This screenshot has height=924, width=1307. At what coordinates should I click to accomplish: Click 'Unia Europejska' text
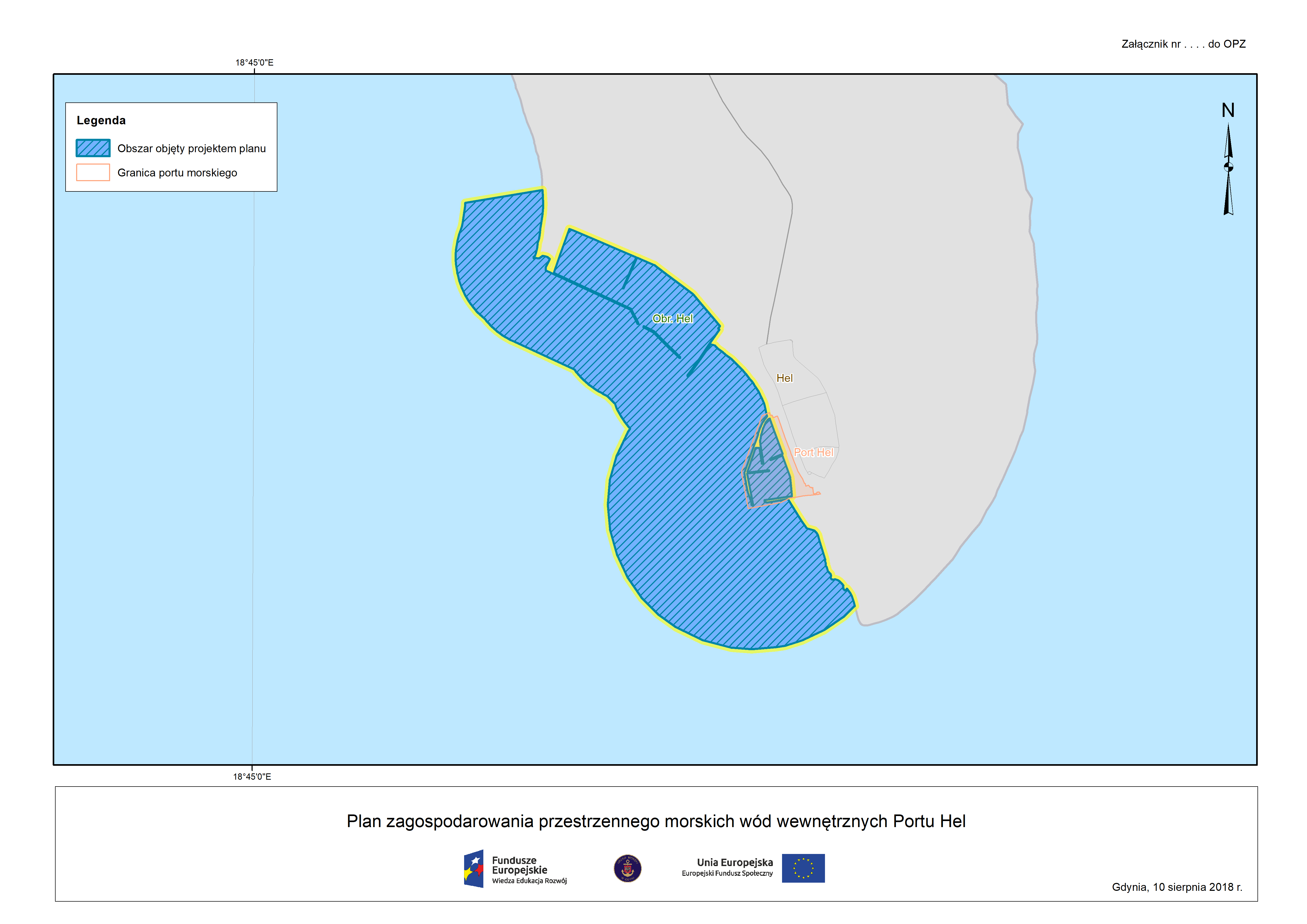click(x=735, y=863)
